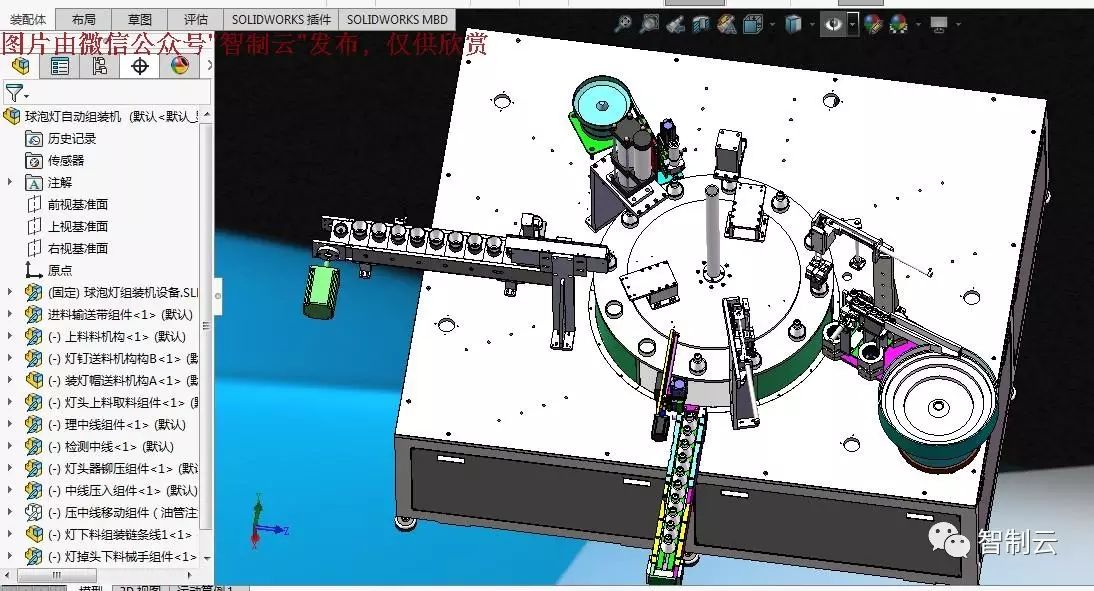1094x591 pixels.
Task: Click the Zoom to Fit icon
Action: [623, 24]
